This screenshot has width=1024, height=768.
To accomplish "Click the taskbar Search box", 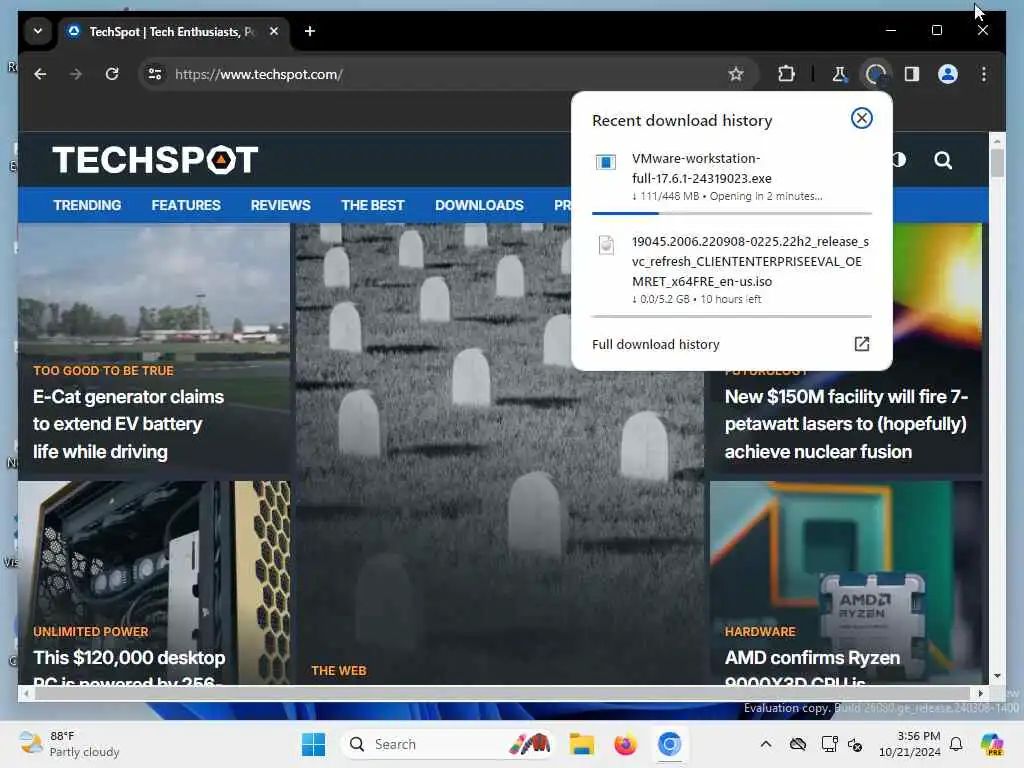I will click(x=447, y=744).
